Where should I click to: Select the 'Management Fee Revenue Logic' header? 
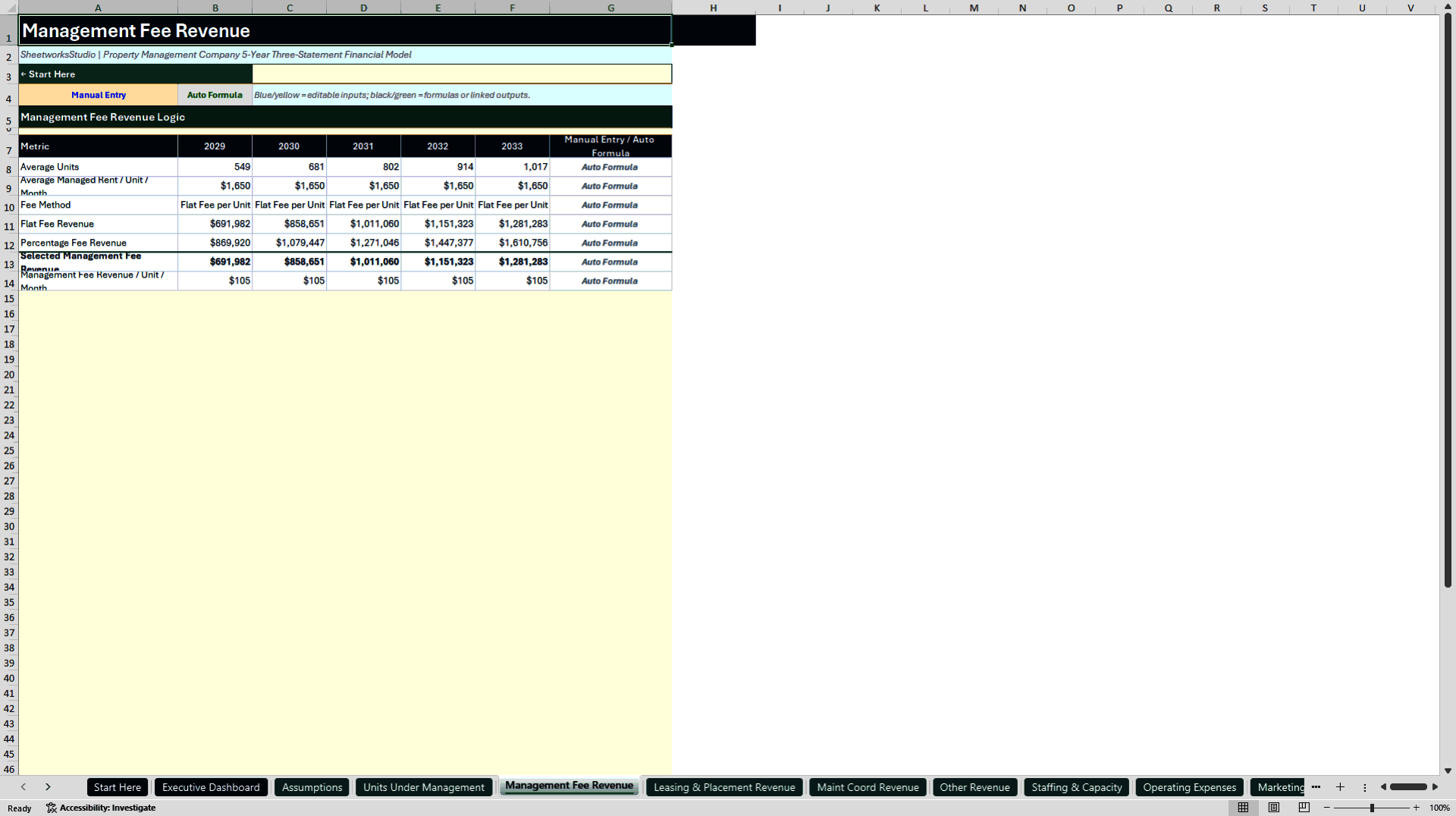[x=345, y=117]
